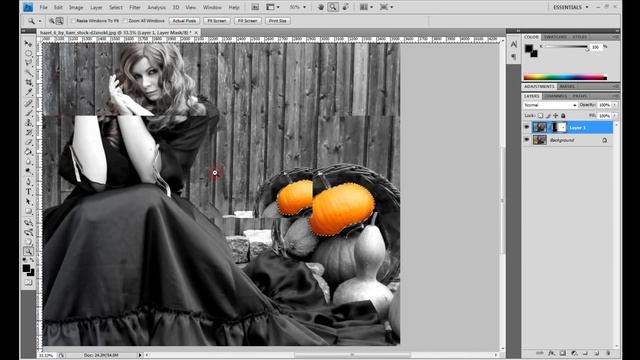
Task: Select the Horizontal Type tool
Action: tap(28, 192)
